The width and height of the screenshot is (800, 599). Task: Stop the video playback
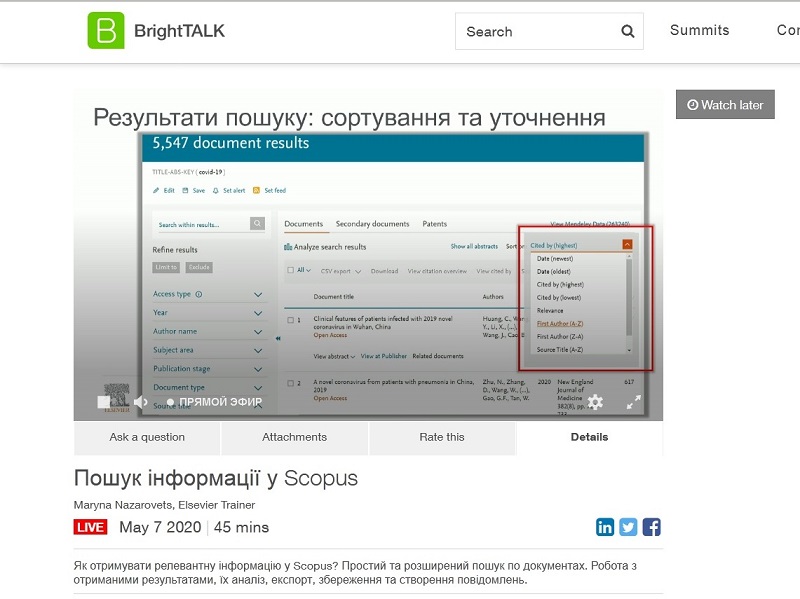pos(104,402)
